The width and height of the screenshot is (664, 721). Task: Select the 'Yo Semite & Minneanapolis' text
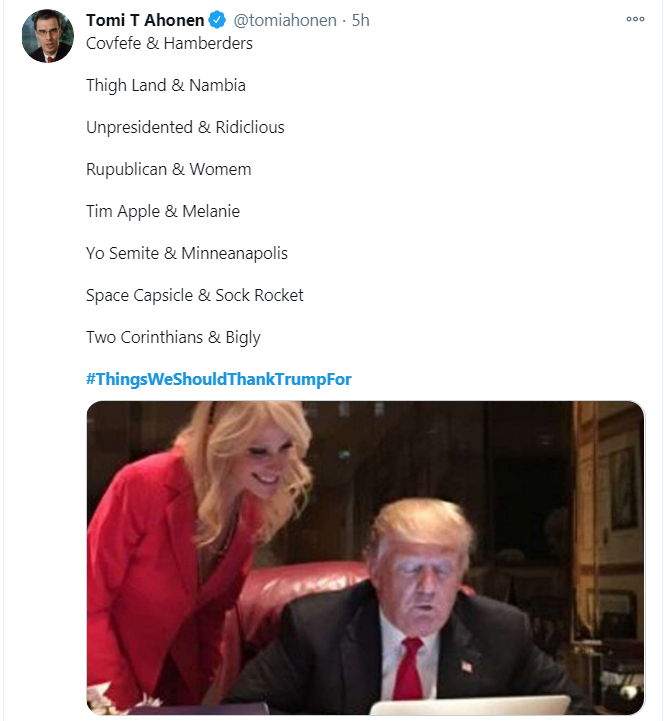[186, 253]
